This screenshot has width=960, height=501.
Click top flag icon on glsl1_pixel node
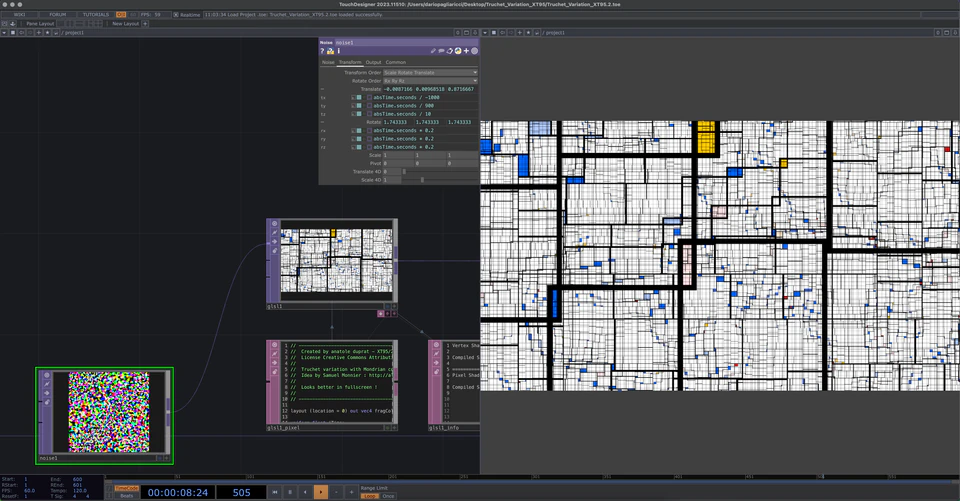[274, 345]
